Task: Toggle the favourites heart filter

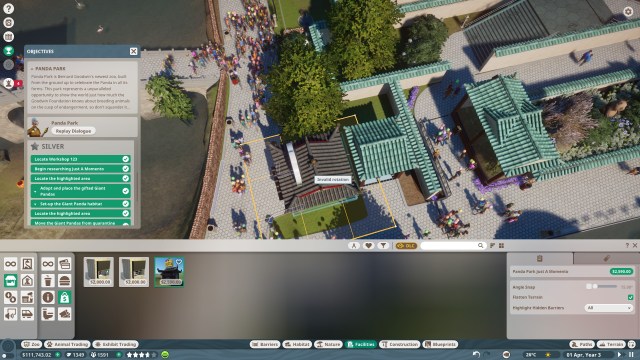Action: 369,245
